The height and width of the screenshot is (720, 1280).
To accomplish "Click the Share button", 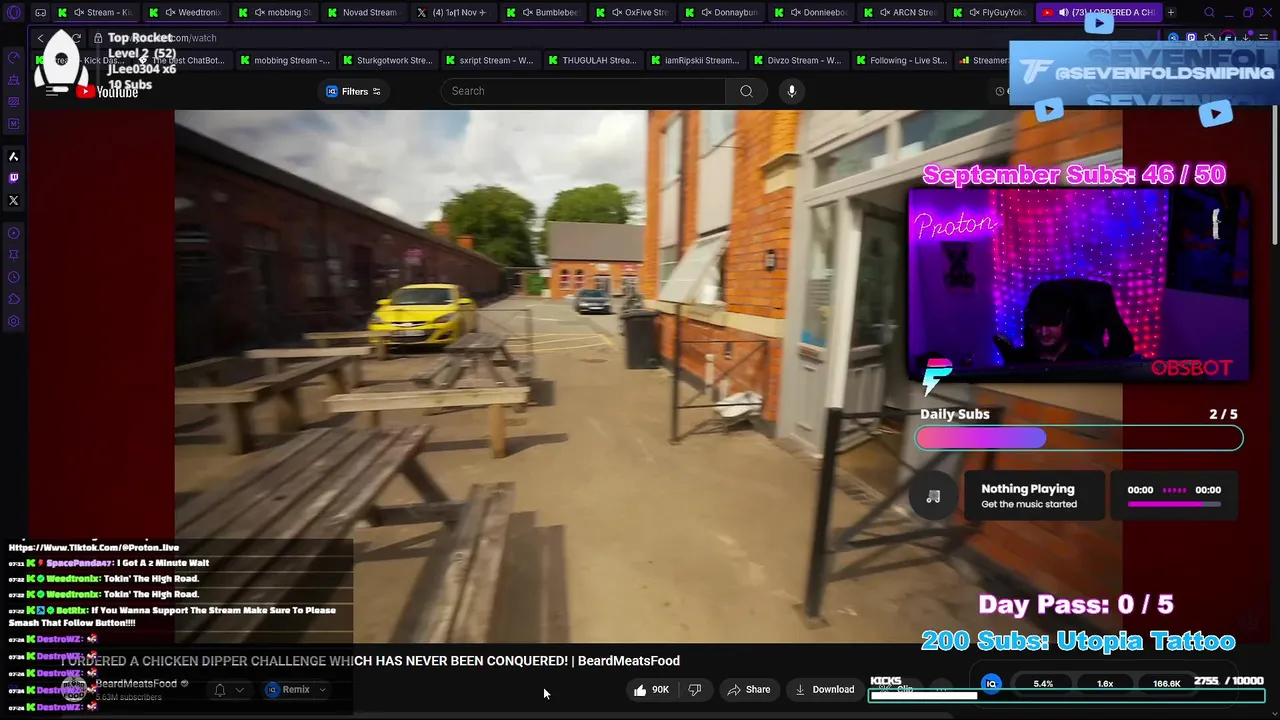I will point(749,689).
